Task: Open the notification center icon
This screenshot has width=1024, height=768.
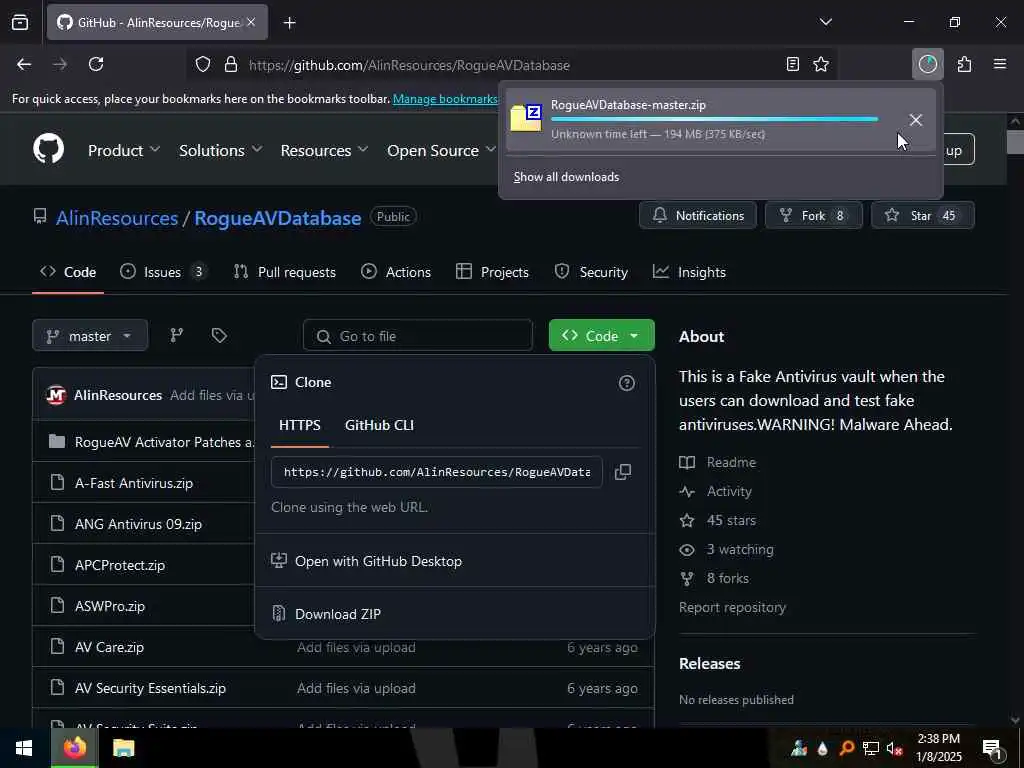Action: click(991, 749)
